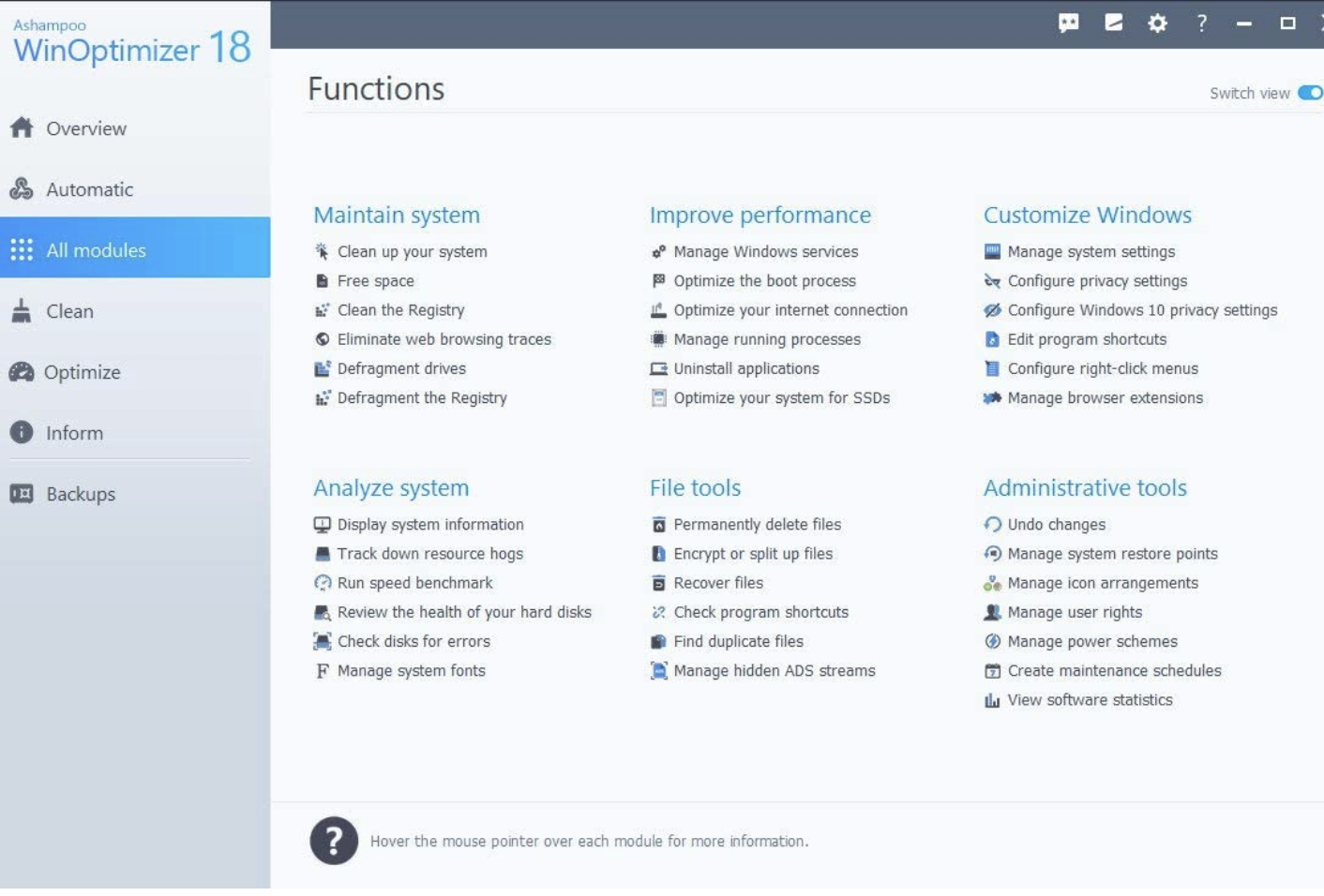Open Configure privacy settings
Screen dimensions: 1324x896
click(1097, 281)
